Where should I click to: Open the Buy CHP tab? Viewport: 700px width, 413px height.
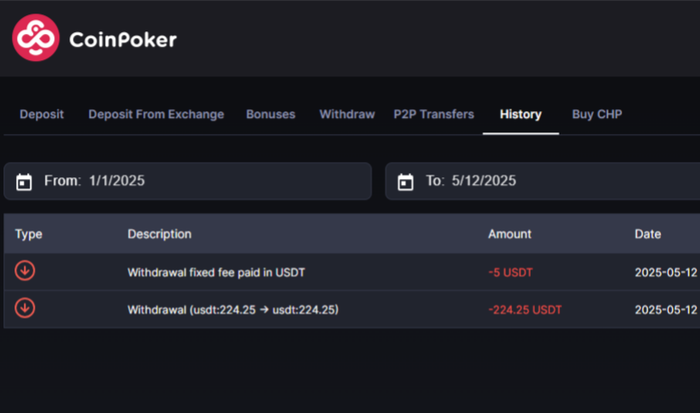(x=597, y=114)
